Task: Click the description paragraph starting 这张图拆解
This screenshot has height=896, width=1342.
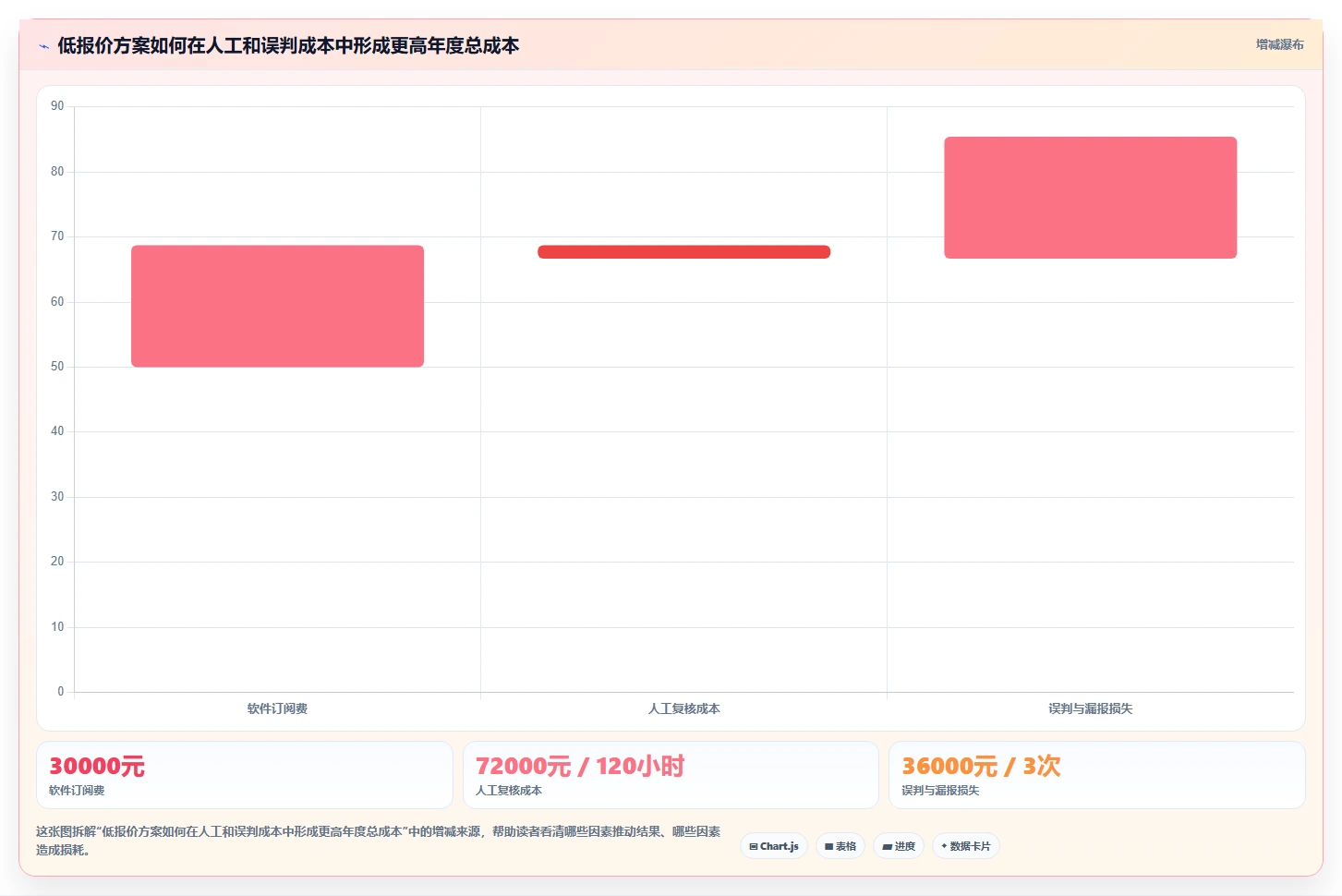Action: pyautogui.click(x=379, y=841)
